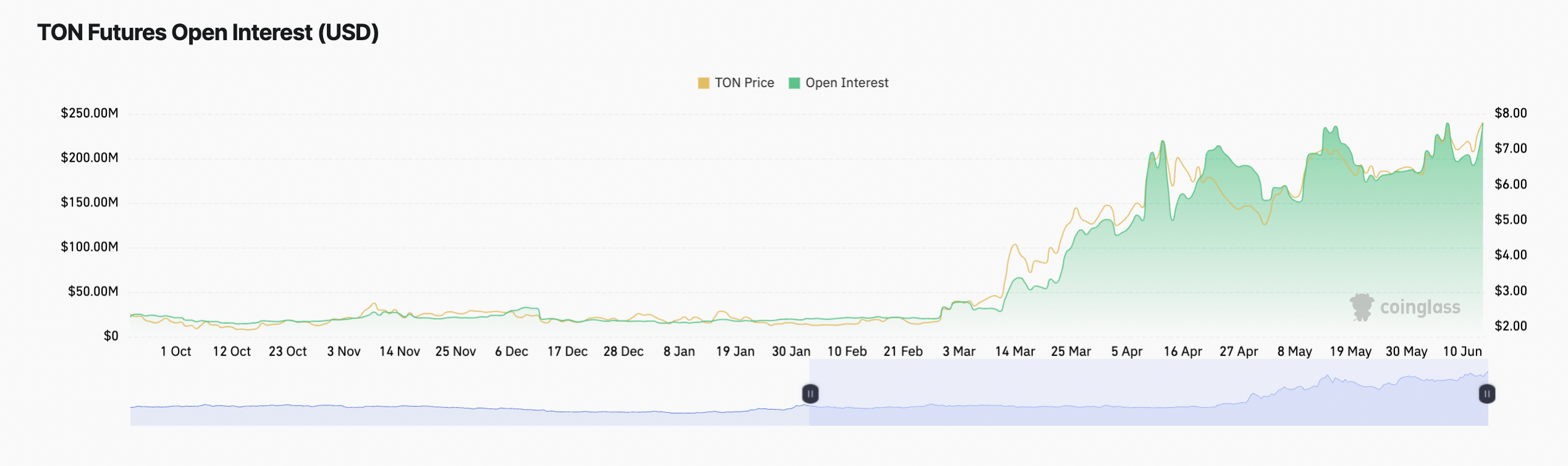1568x466 pixels.
Task: Click the 14 Mar date axis label
Action: (x=1014, y=352)
